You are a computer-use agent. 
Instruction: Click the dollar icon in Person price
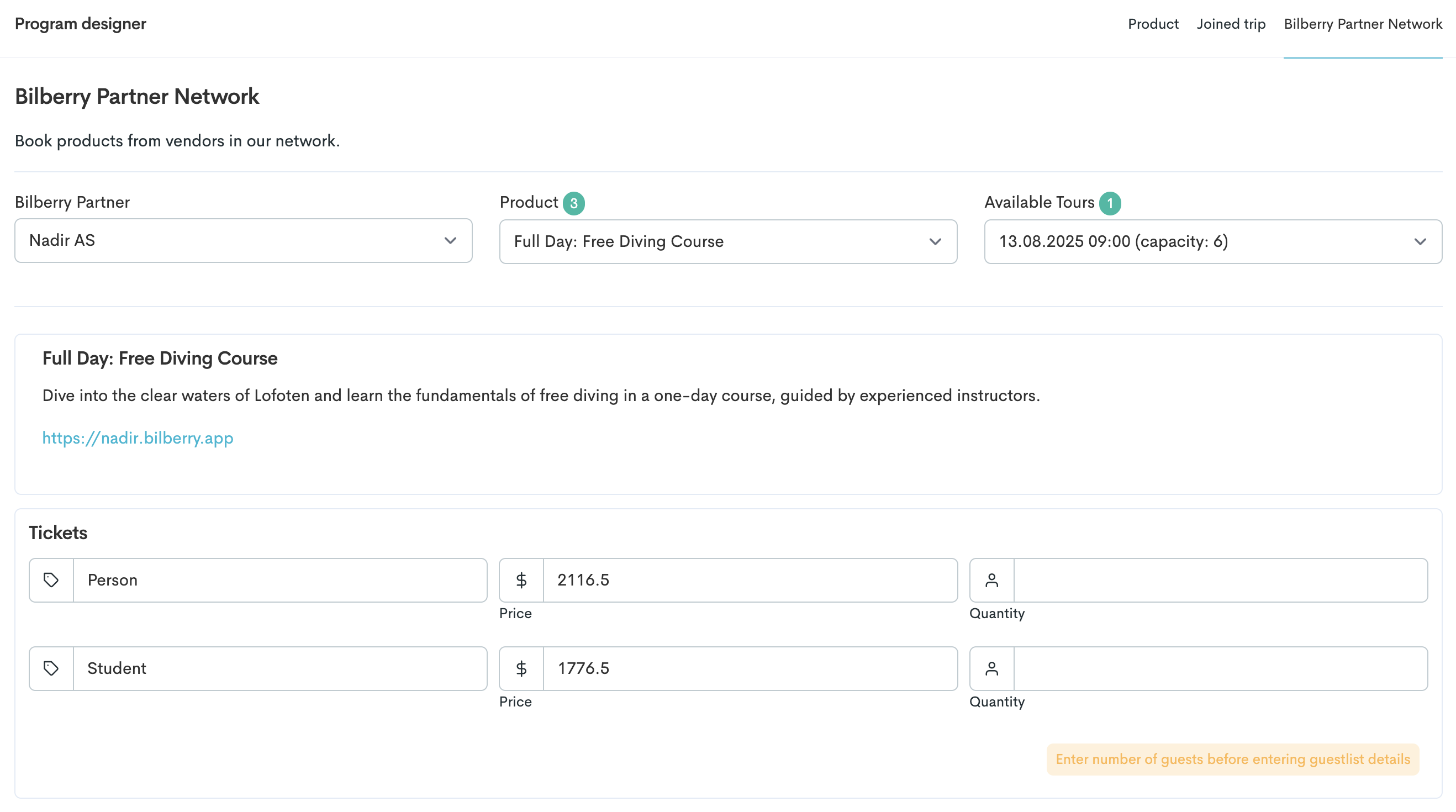[521, 580]
